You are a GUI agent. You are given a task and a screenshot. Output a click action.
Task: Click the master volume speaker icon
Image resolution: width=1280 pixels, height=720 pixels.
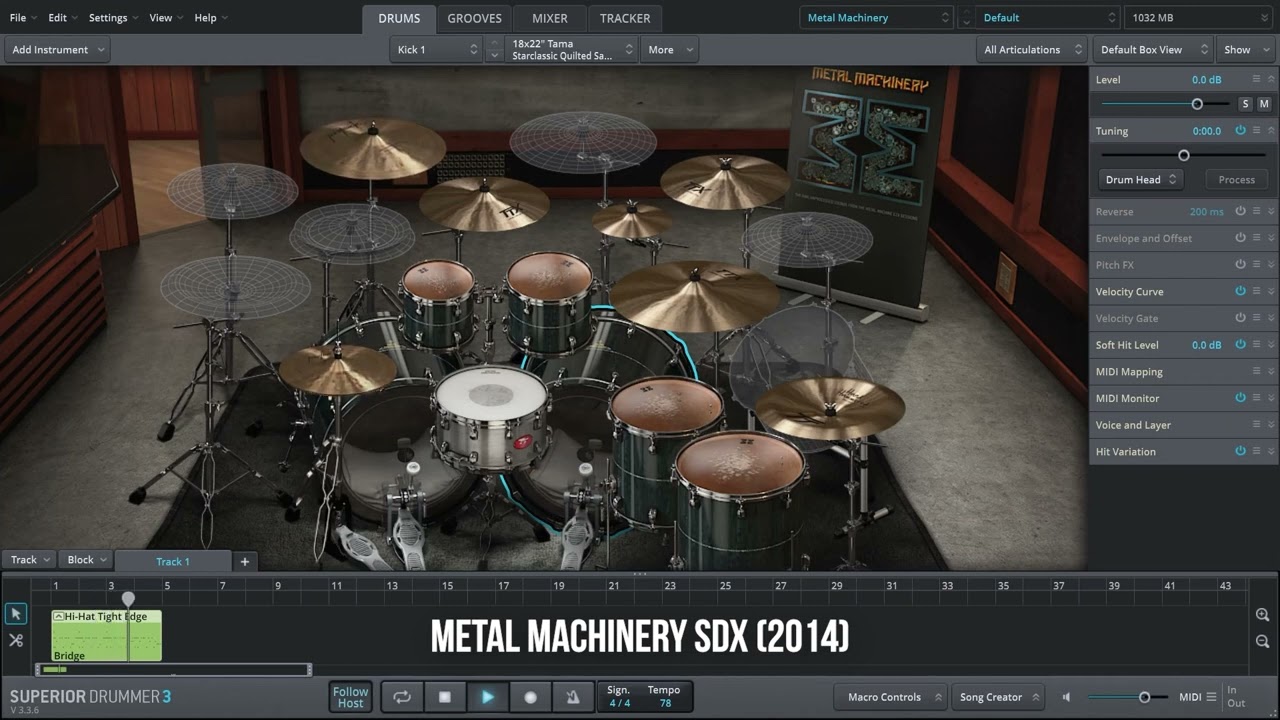pos(1067,697)
